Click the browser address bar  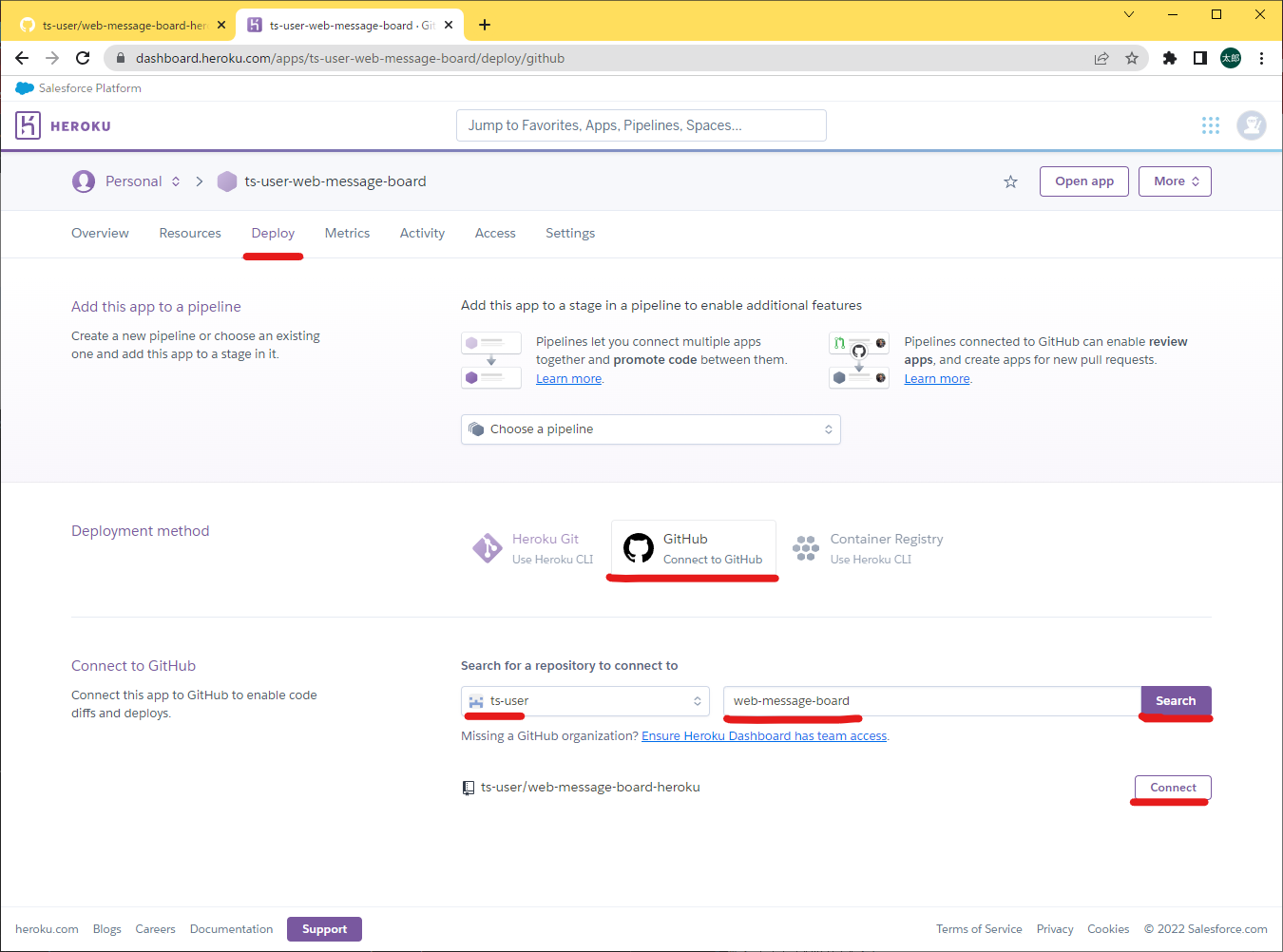click(x=608, y=58)
